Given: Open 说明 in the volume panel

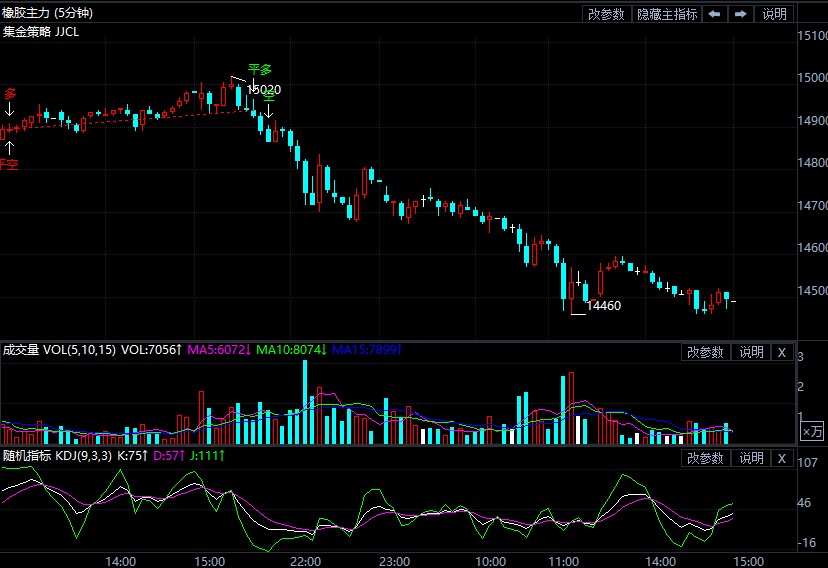Looking at the screenshot, I should [750, 352].
